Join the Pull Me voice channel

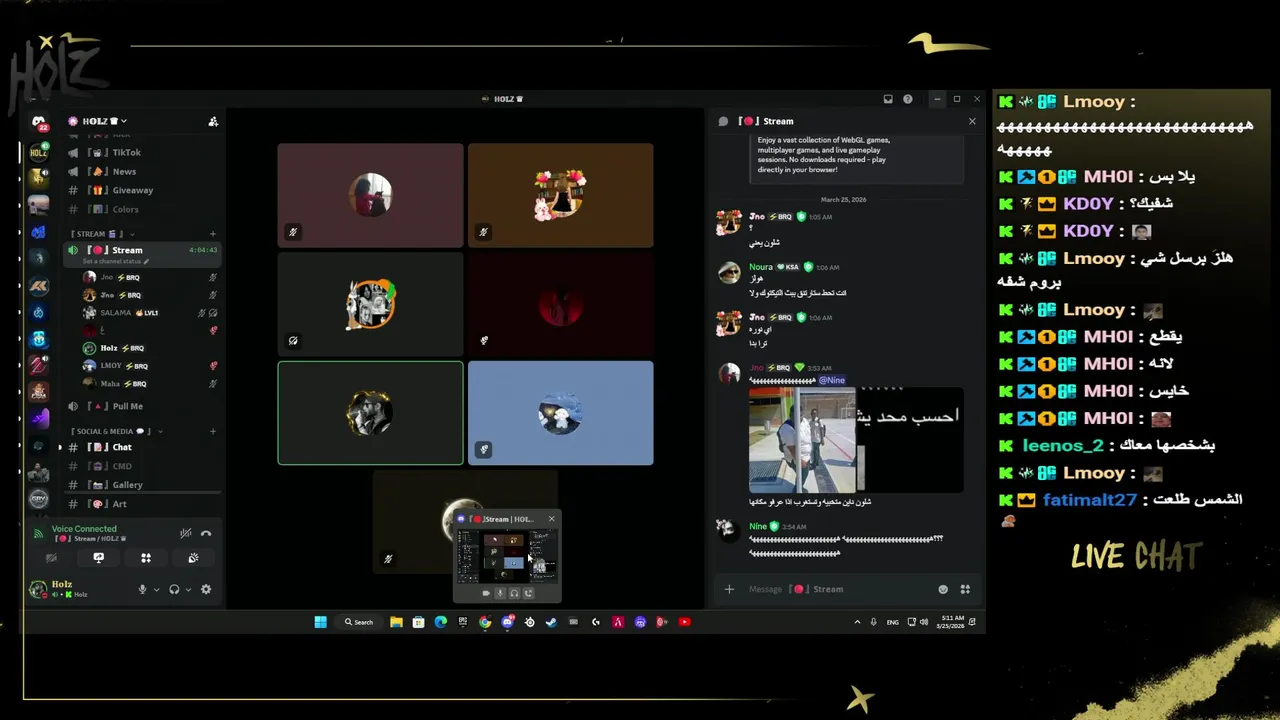(x=142, y=406)
